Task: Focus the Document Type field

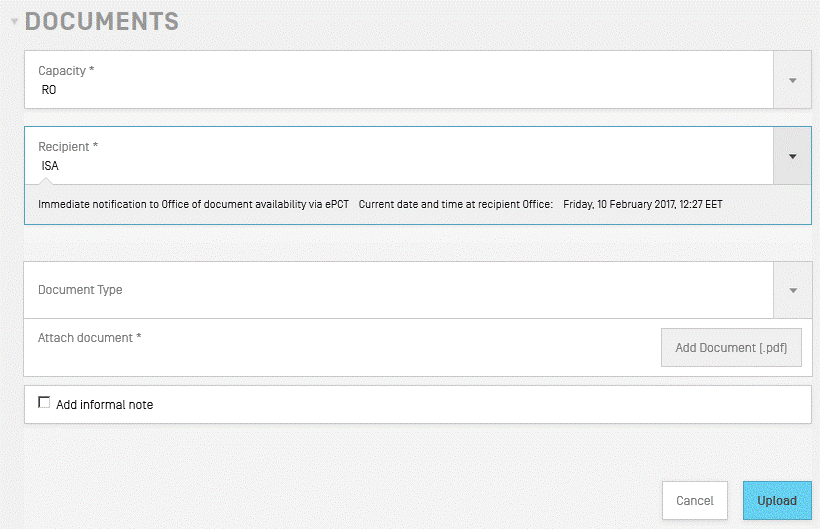Action: (x=400, y=290)
